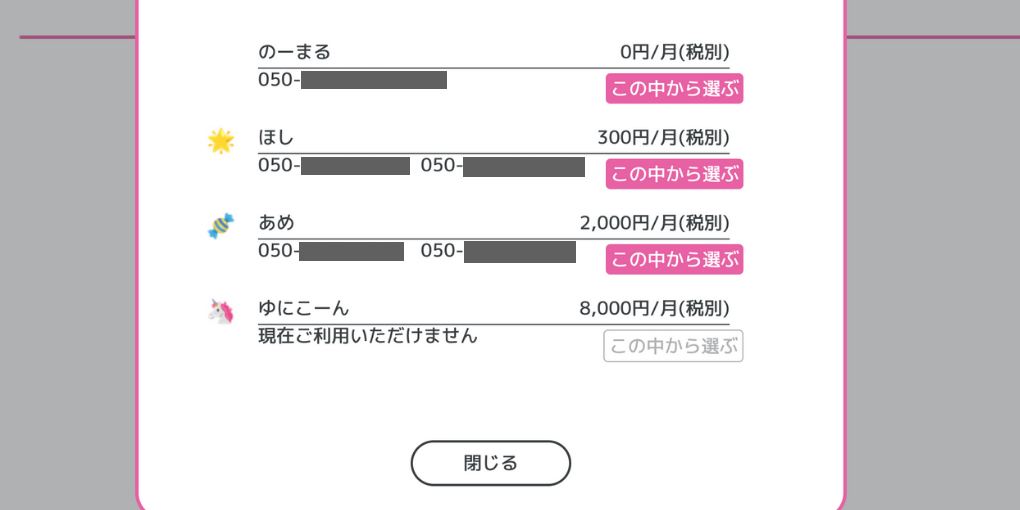
Task: Choose from あめ plan numbers
Action: pos(675,260)
